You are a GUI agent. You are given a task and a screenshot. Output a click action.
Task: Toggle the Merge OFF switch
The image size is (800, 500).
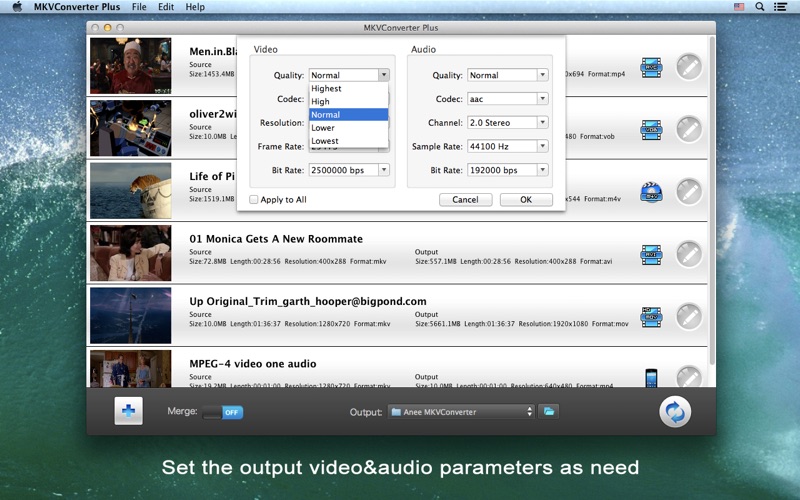click(223, 412)
